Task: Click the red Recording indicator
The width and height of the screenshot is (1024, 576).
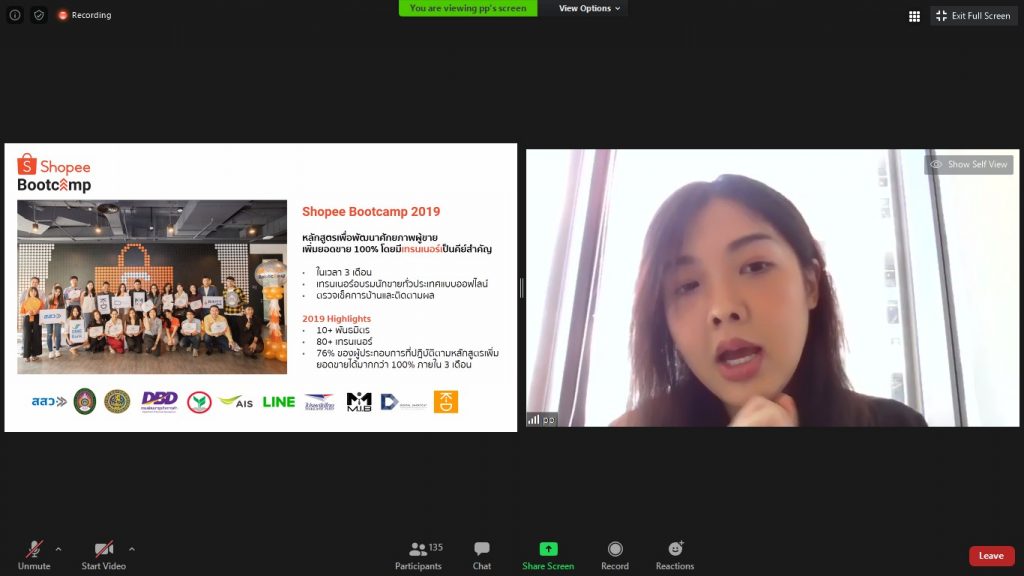Action: tap(85, 15)
